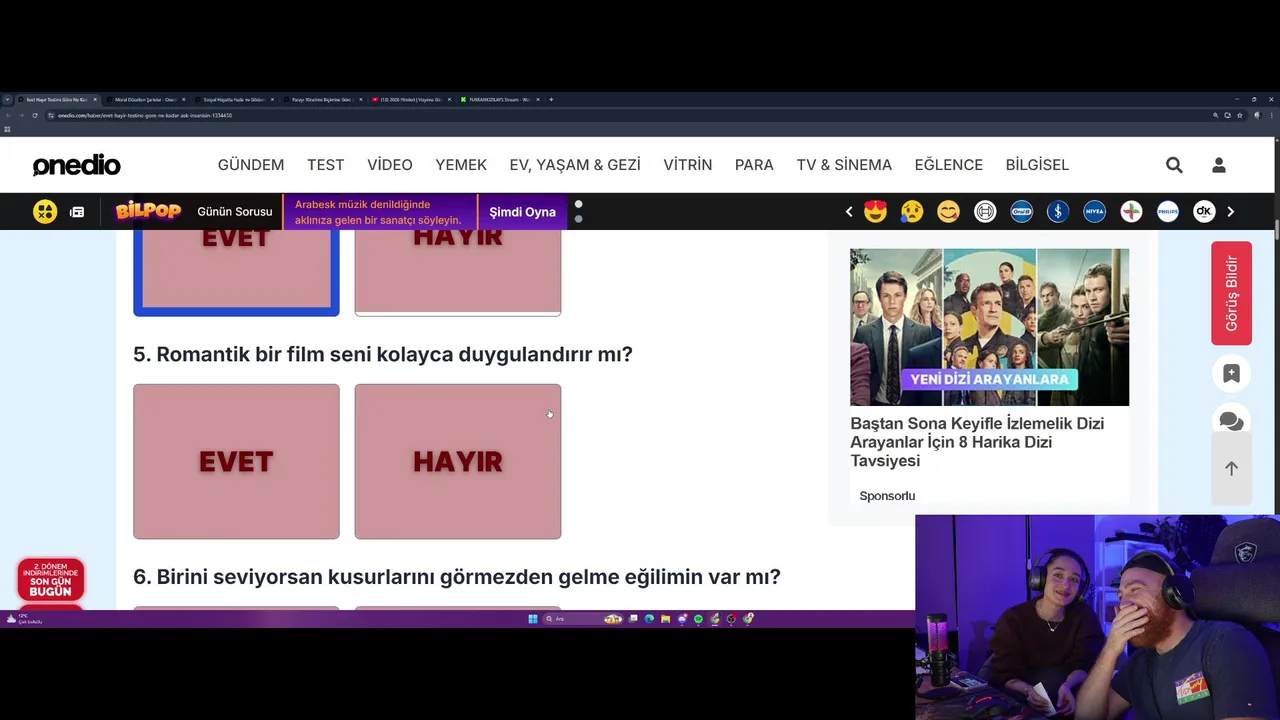
Task: Open Spotify from the taskbar
Action: tap(698, 619)
